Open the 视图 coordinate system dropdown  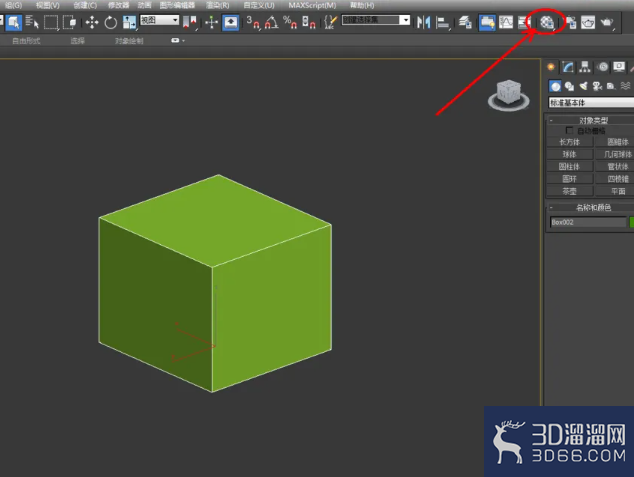pos(159,20)
